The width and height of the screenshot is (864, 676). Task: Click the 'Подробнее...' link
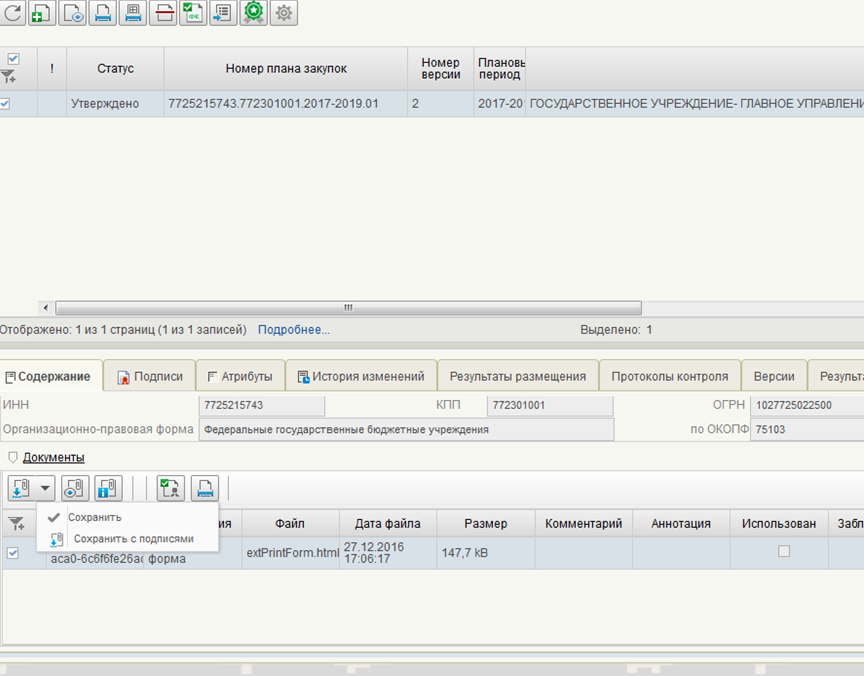(293, 329)
